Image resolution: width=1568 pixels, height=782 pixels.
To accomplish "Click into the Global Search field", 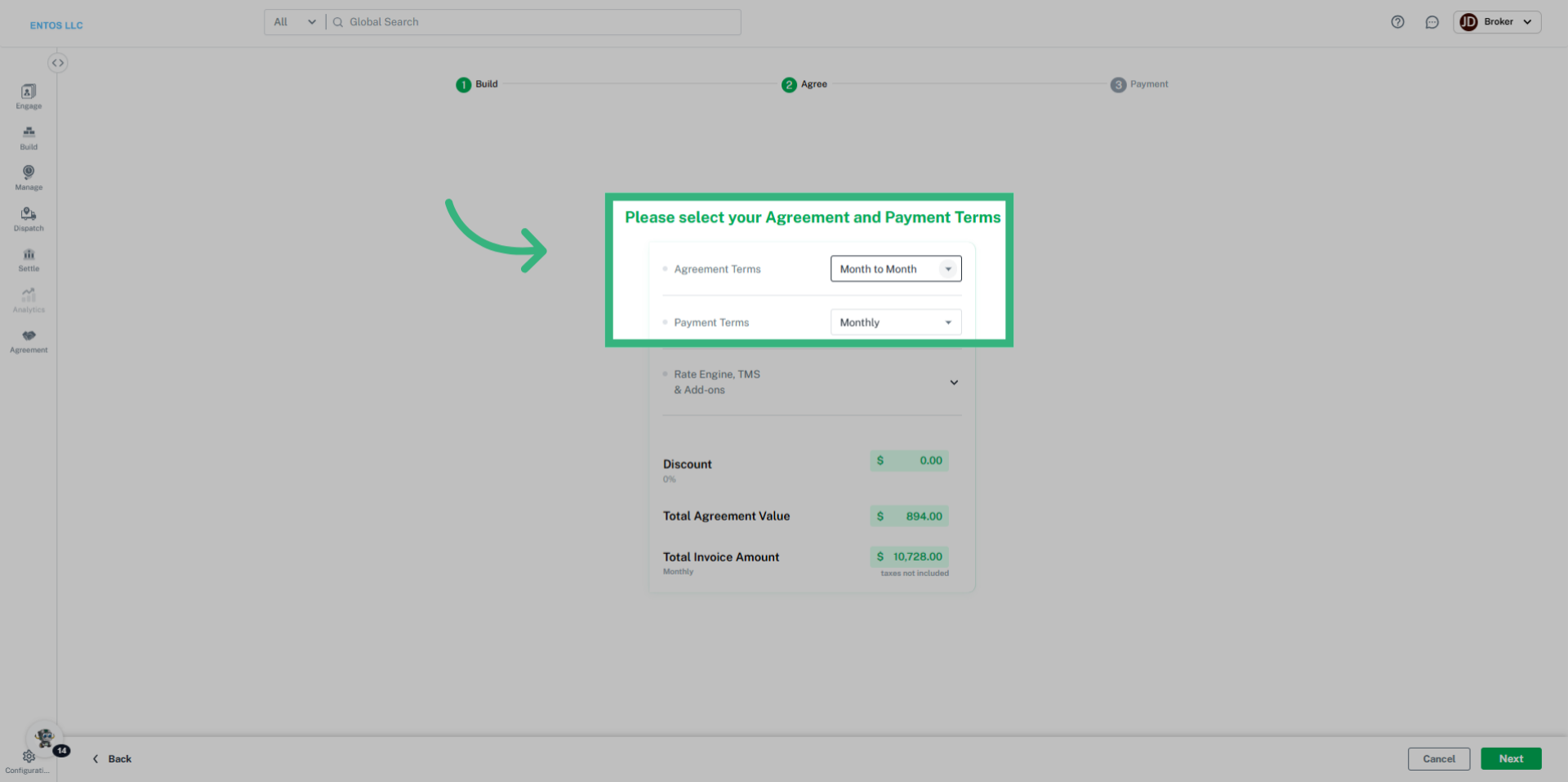I will click(539, 22).
